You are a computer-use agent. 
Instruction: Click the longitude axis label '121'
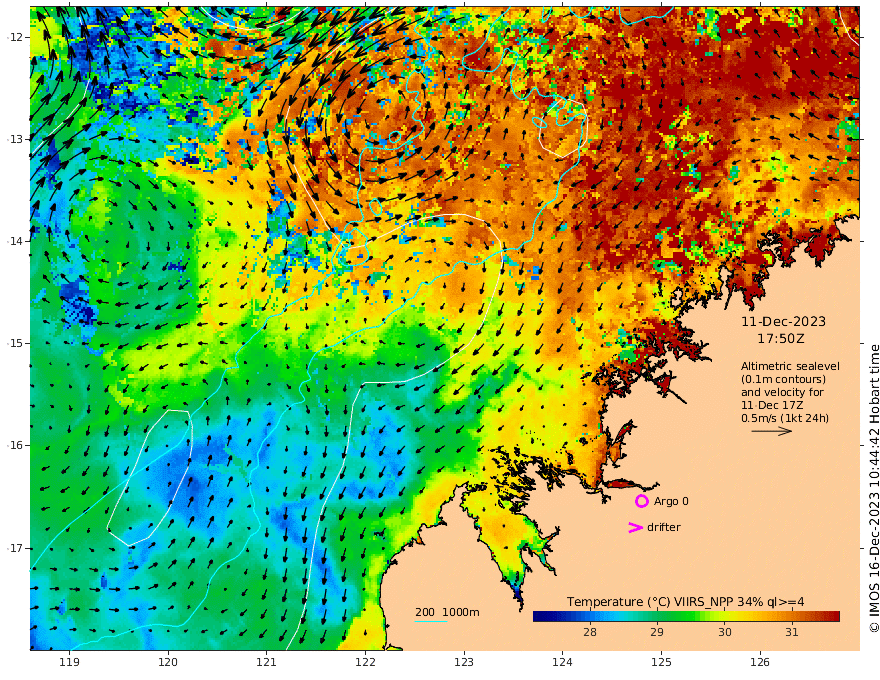[x=267, y=663]
